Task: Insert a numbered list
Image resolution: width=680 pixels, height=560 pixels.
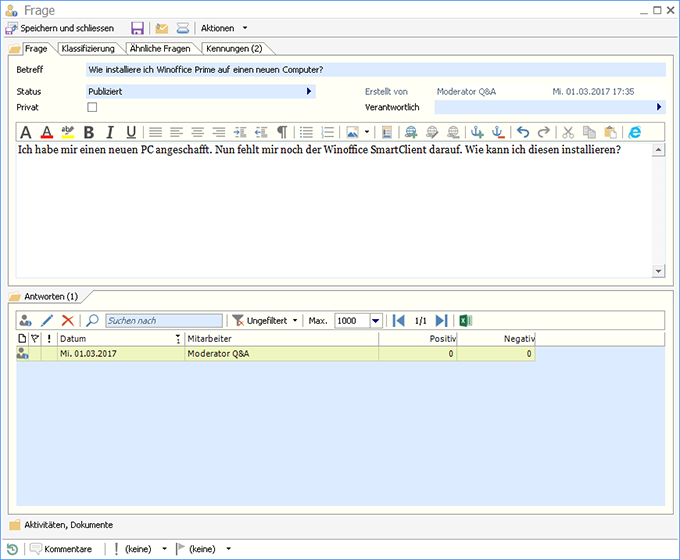Action: 327,132
